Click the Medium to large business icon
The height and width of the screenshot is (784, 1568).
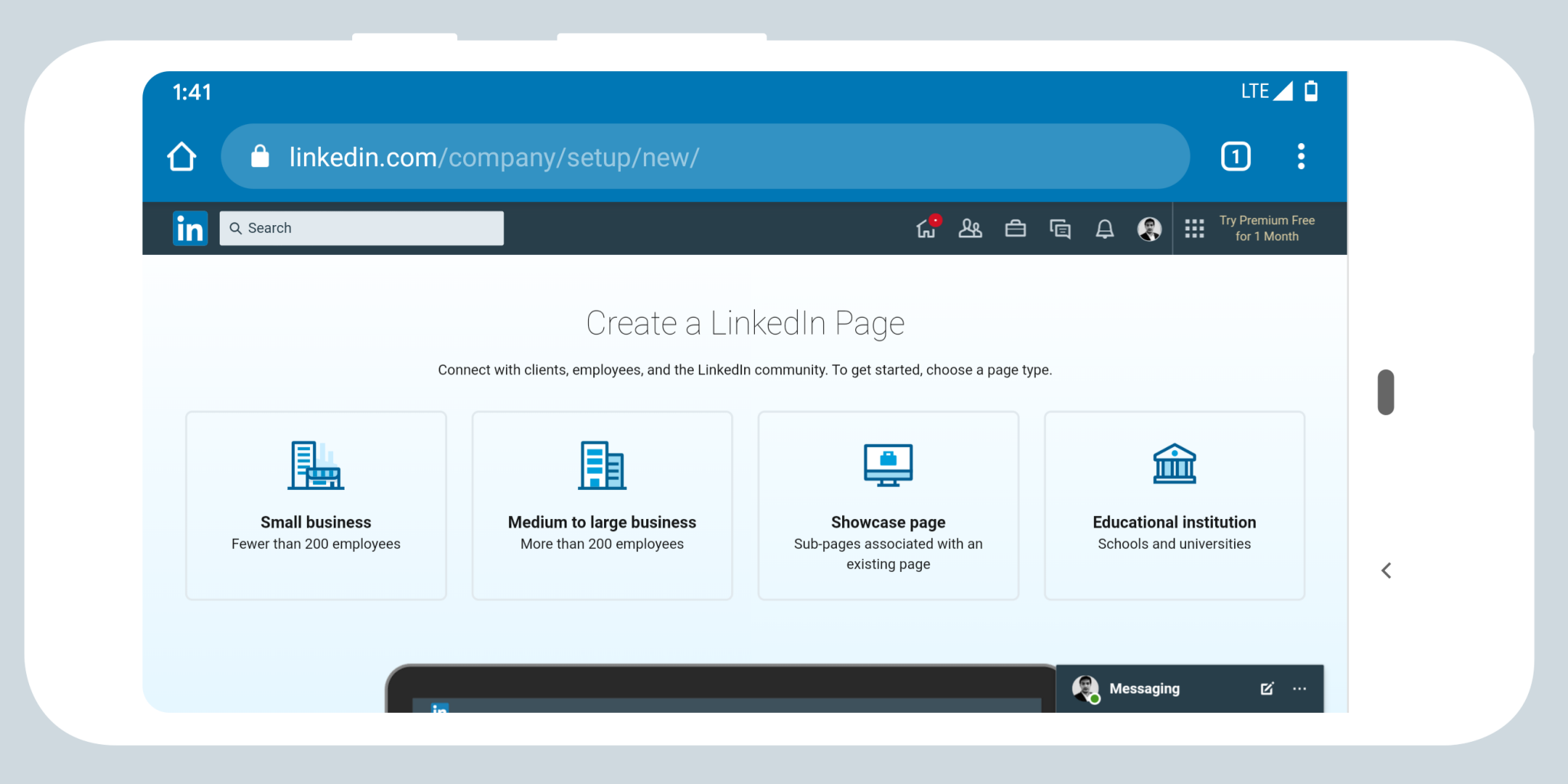[603, 465]
